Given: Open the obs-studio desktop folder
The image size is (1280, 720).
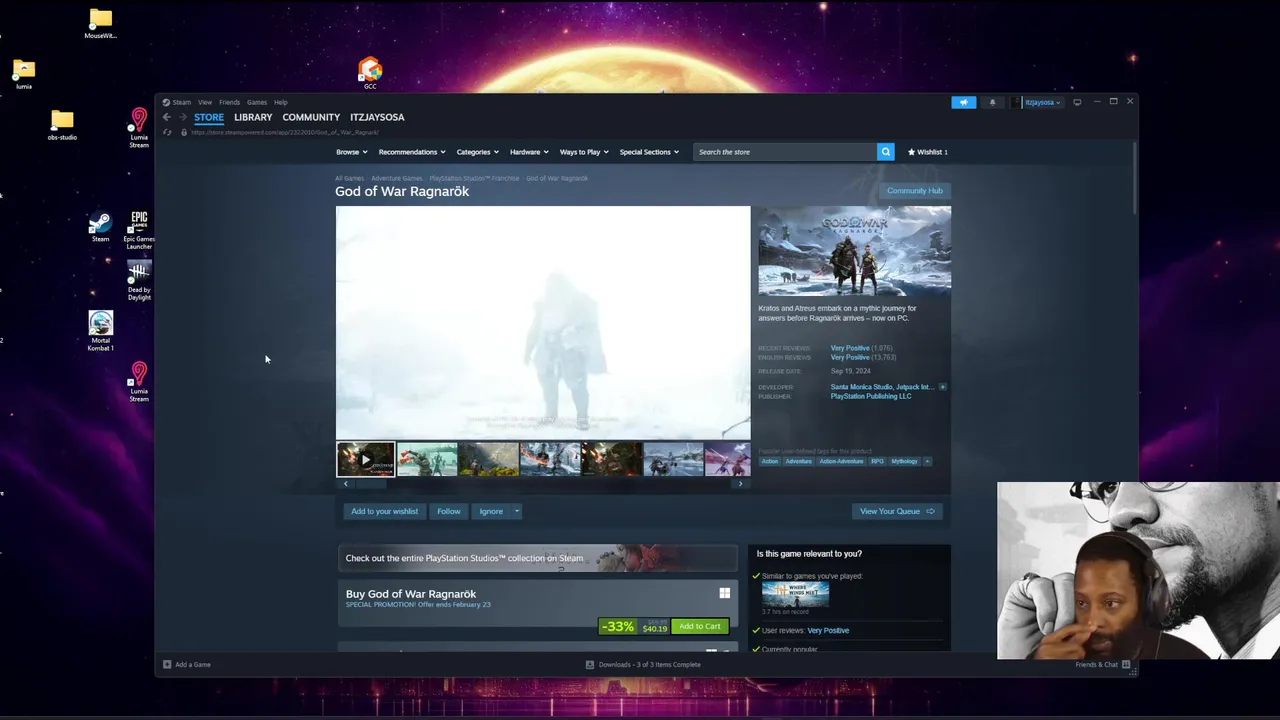Looking at the screenshot, I should 62,124.
